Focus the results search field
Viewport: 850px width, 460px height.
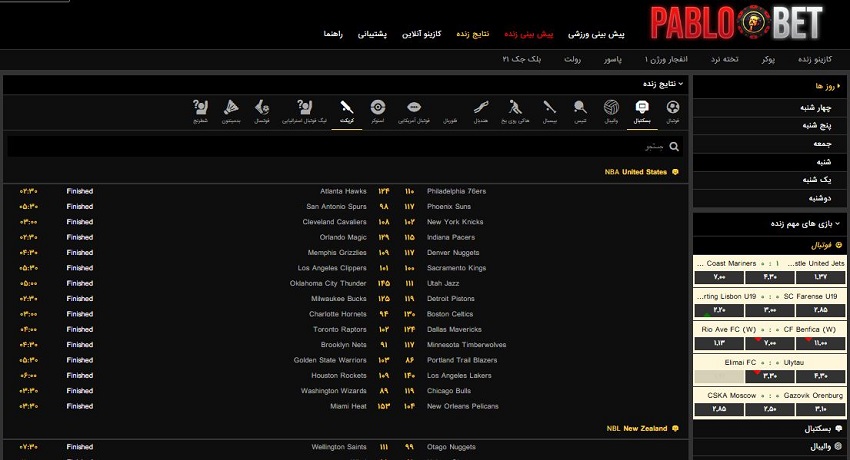(345, 146)
